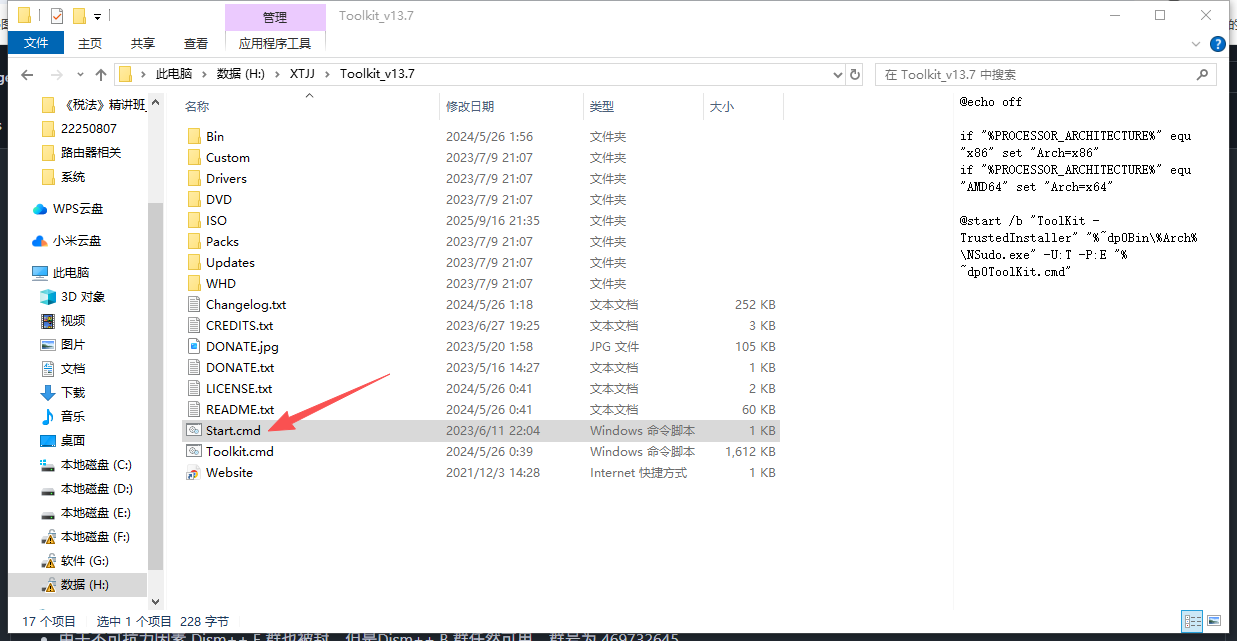1237x641 pixels.
Task: Open the Website internet shortcut
Action: coord(229,473)
